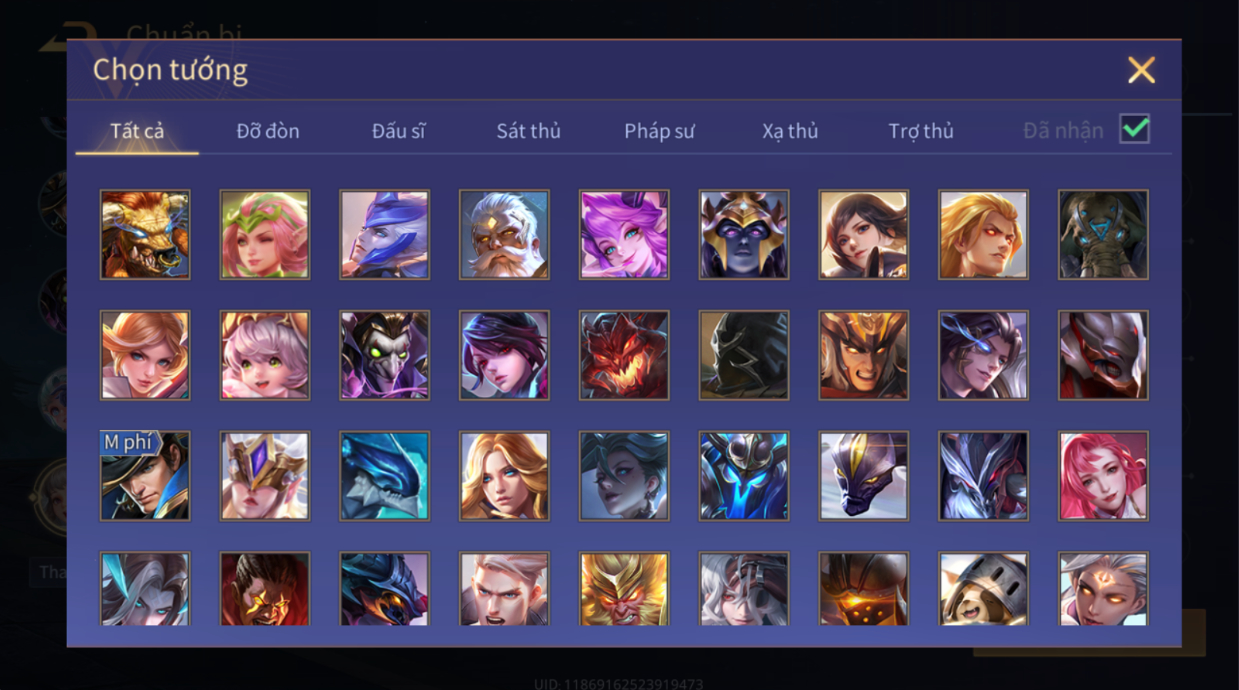Select the golden lion beast hero portrait
Screen dimensions: 1239x690
pos(145,234)
